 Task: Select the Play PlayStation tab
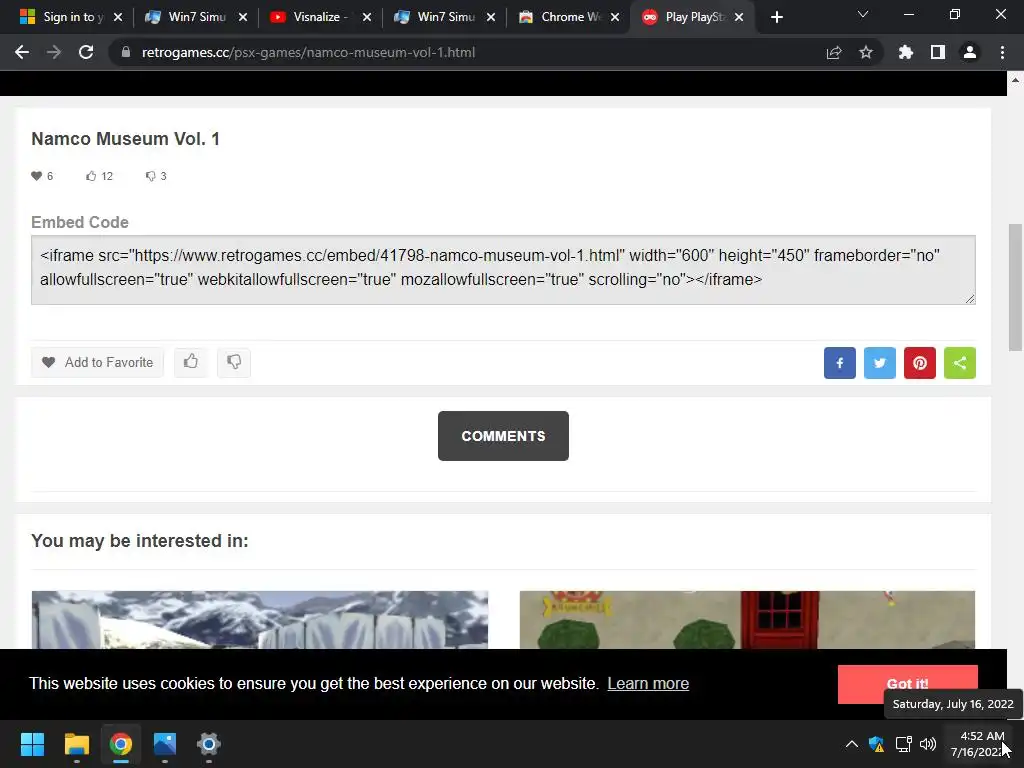click(x=692, y=17)
